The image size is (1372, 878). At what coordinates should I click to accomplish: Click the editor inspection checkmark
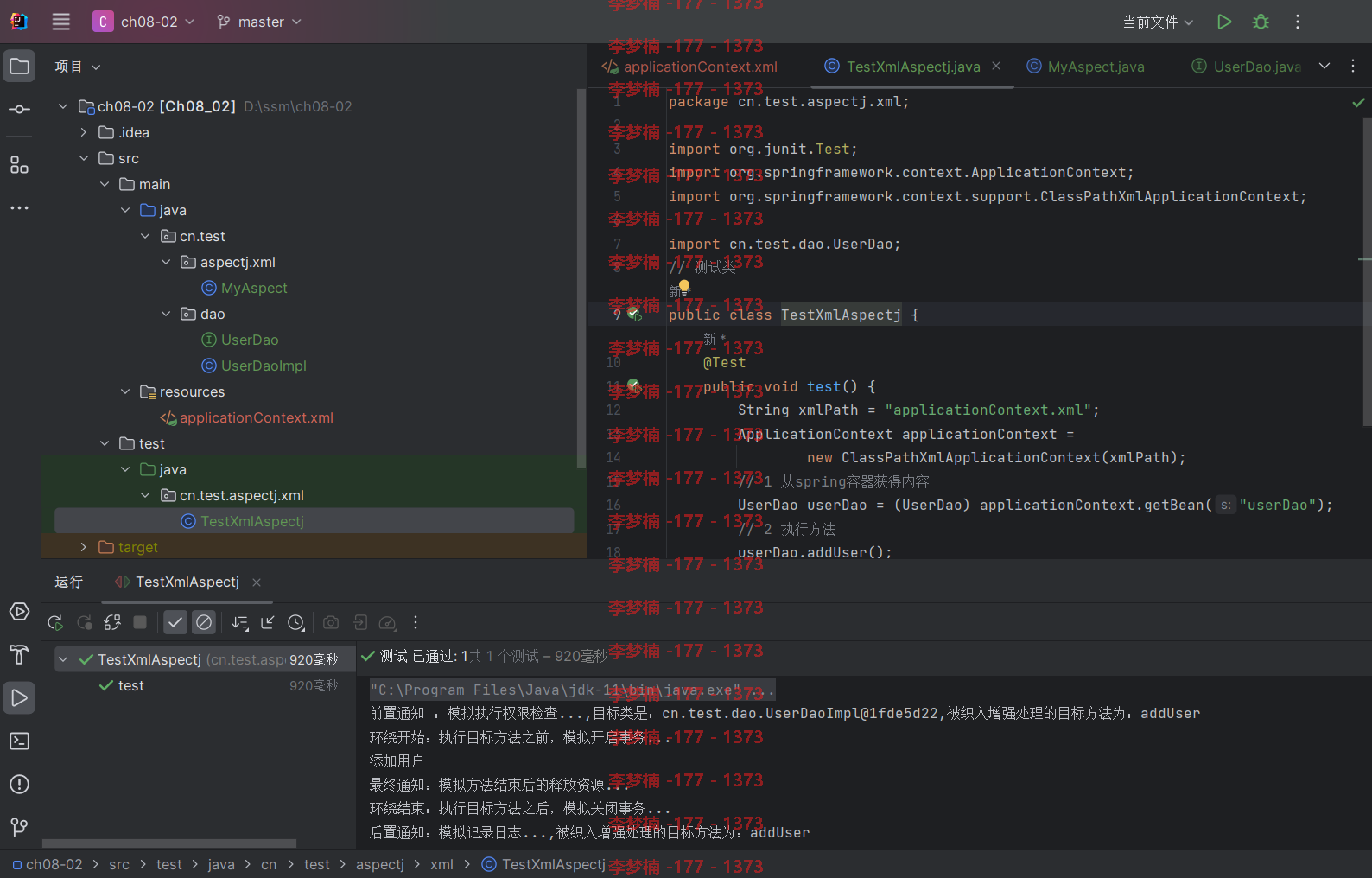[x=1358, y=102]
